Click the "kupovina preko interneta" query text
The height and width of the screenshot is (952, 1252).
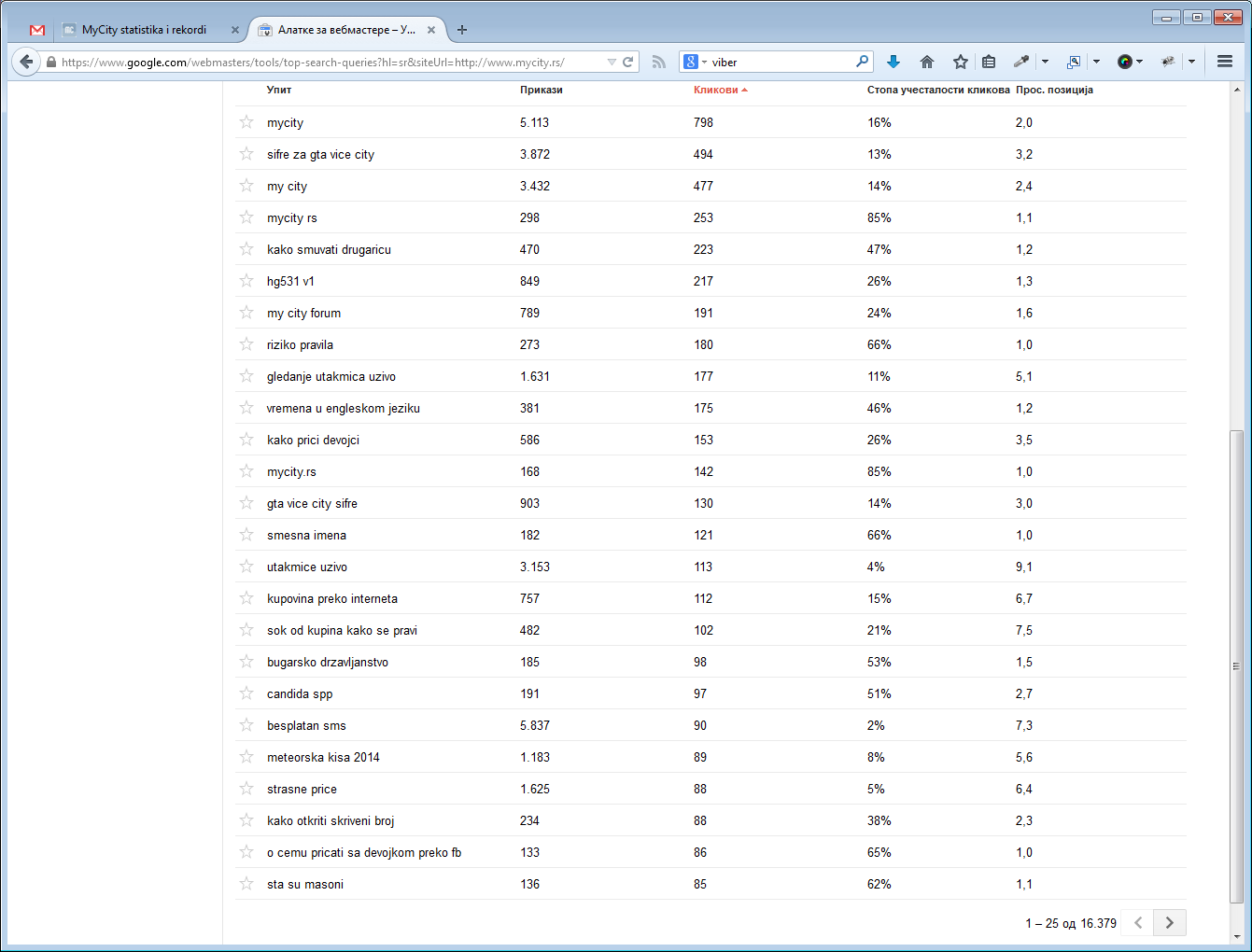(332, 598)
